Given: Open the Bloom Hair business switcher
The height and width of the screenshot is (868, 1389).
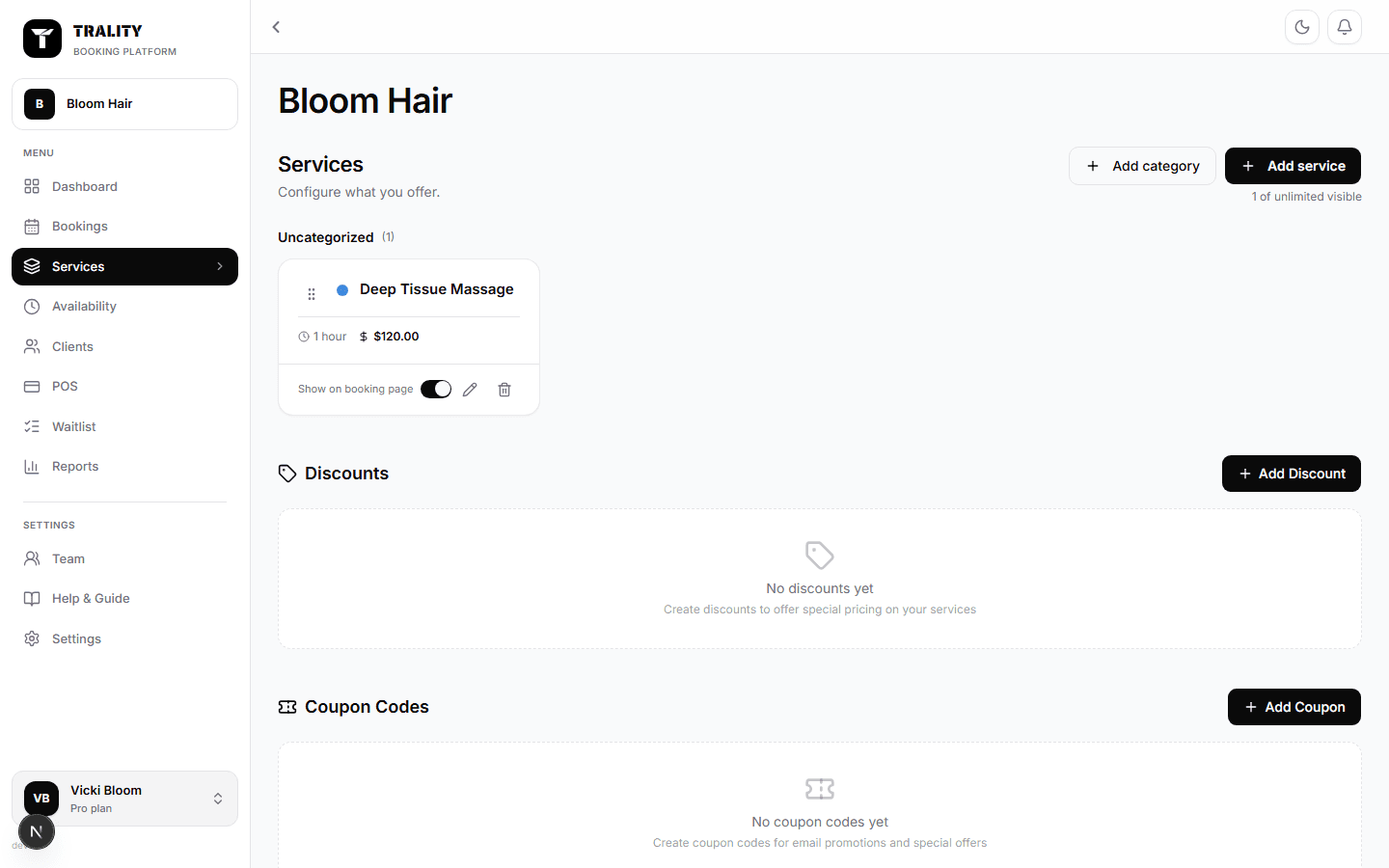Looking at the screenshot, I should [x=124, y=104].
